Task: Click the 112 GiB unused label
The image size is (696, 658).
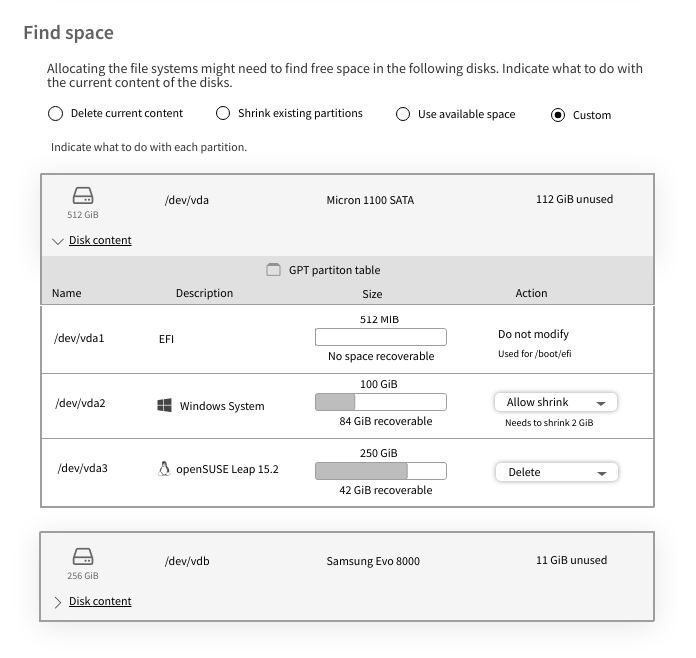Action: (x=575, y=199)
